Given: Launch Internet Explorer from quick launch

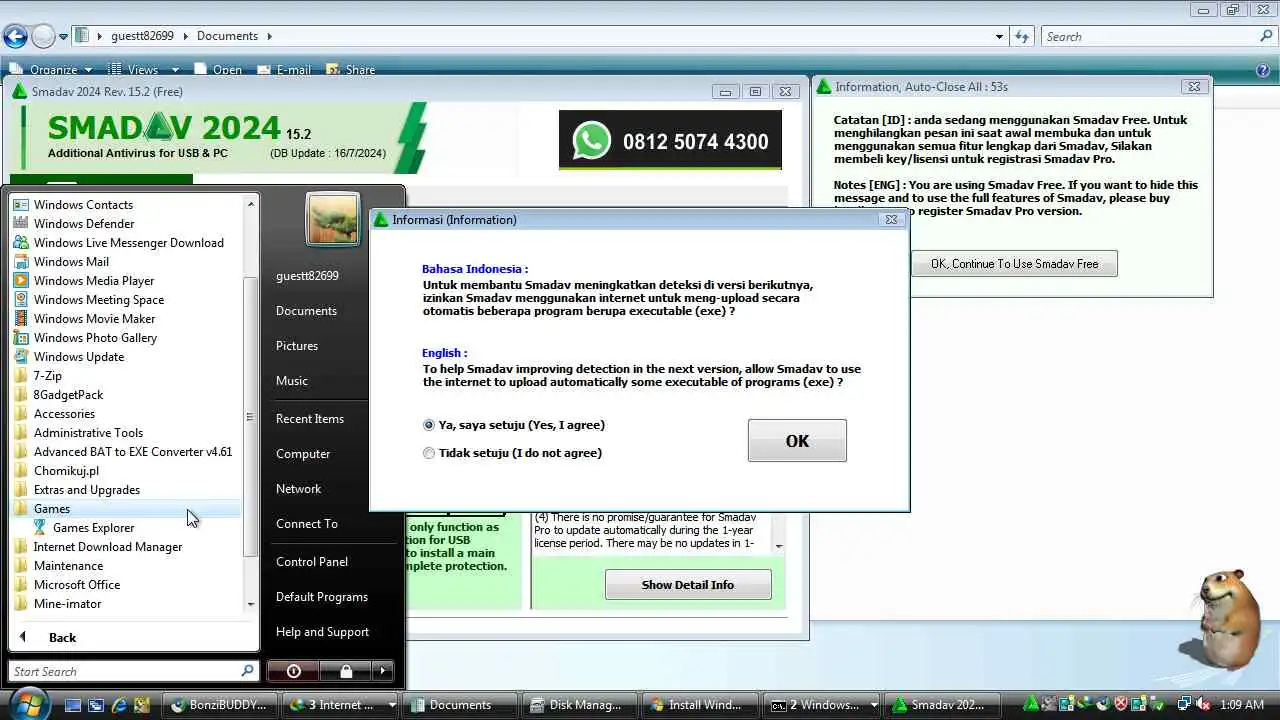Looking at the screenshot, I should pos(120,705).
